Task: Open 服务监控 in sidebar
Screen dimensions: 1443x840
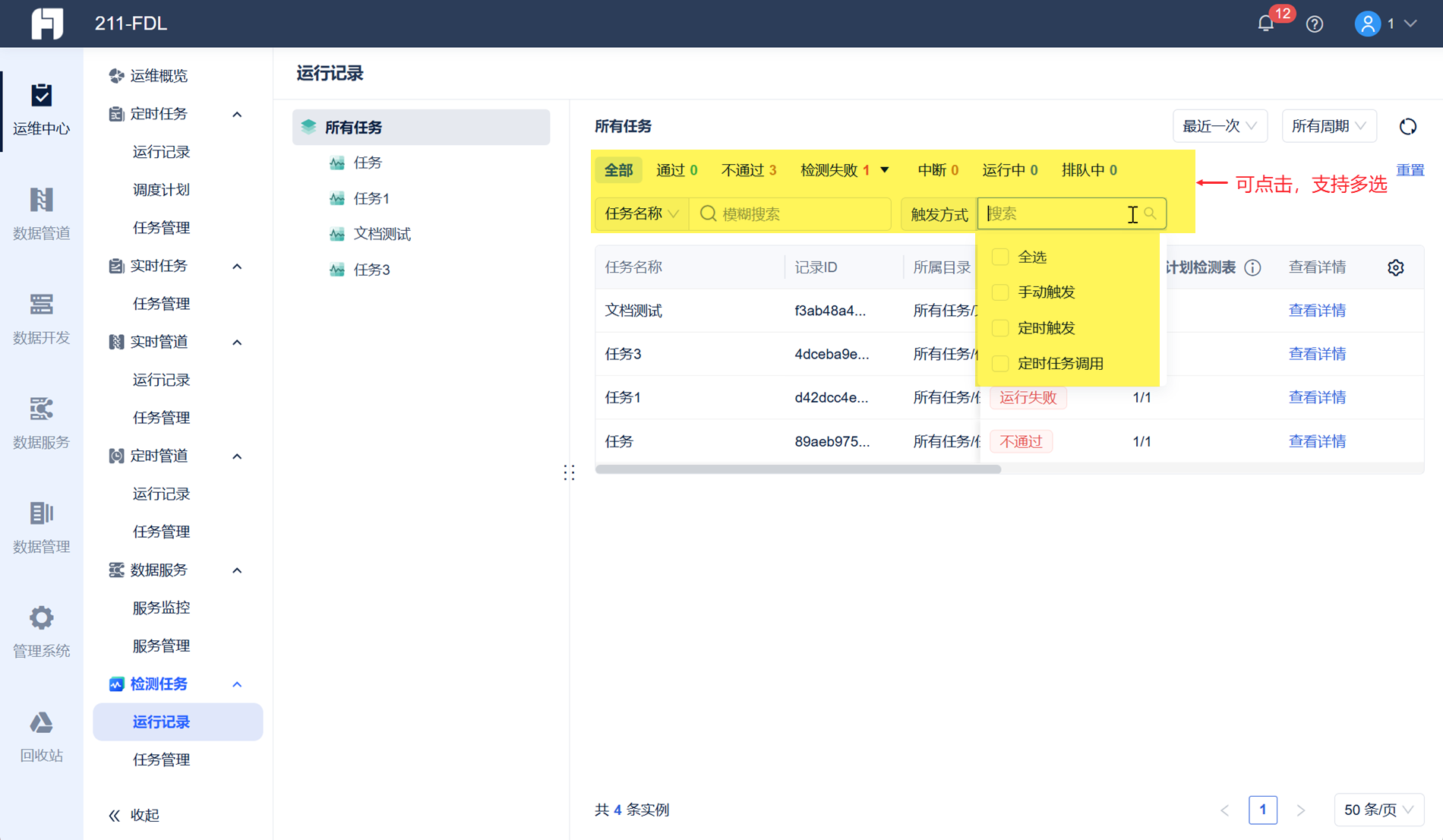Action: click(x=161, y=608)
